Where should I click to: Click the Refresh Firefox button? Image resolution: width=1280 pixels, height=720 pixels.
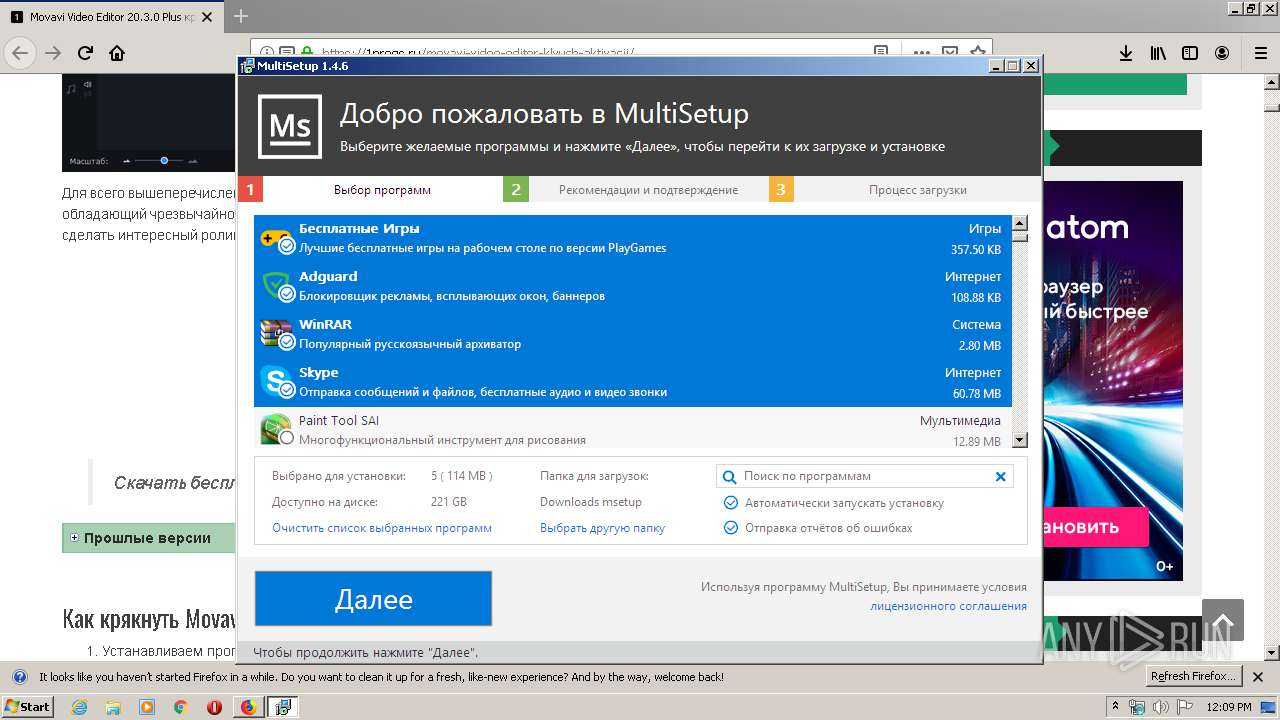(1193, 676)
